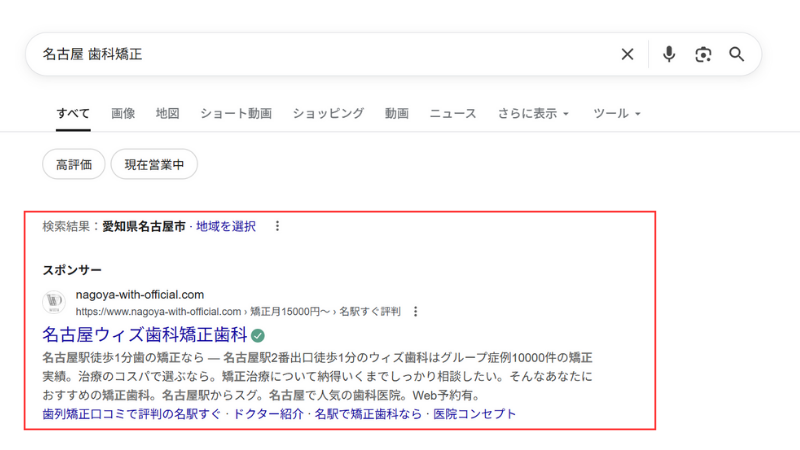800x450 pixels.
Task: Expand the さらに表示 dropdown
Action: click(533, 113)
